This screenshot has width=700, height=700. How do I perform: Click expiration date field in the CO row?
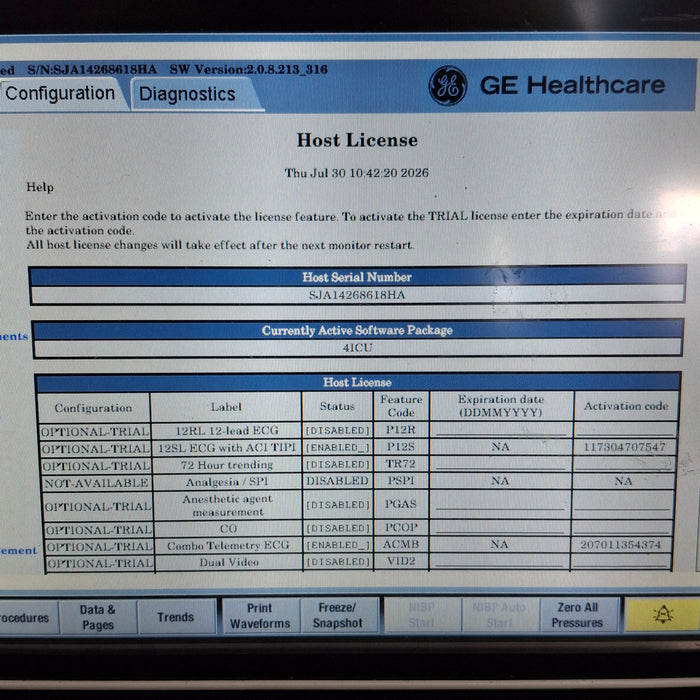(x=500, y=527)
